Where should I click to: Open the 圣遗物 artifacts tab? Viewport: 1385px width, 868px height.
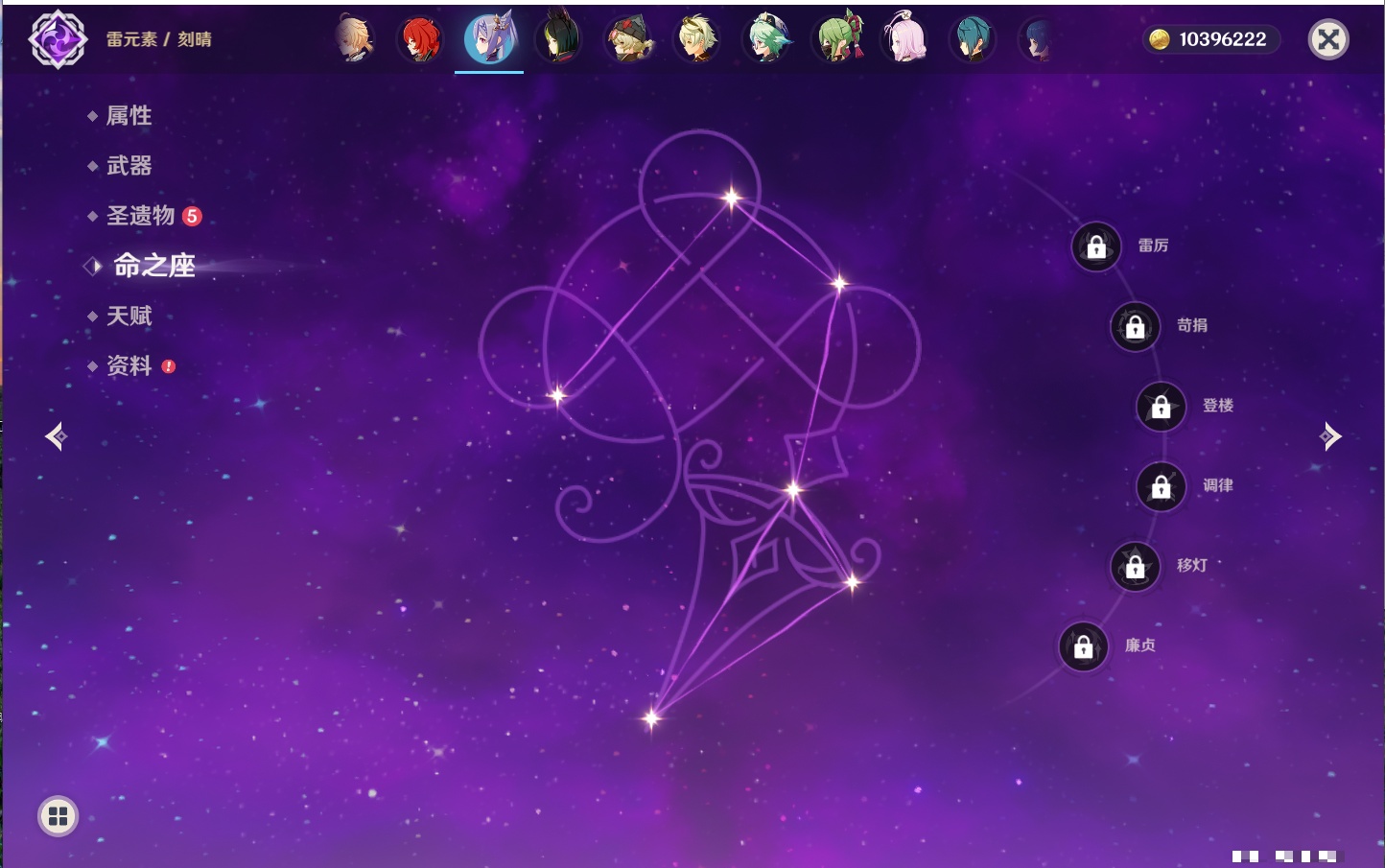coord(140,216)
